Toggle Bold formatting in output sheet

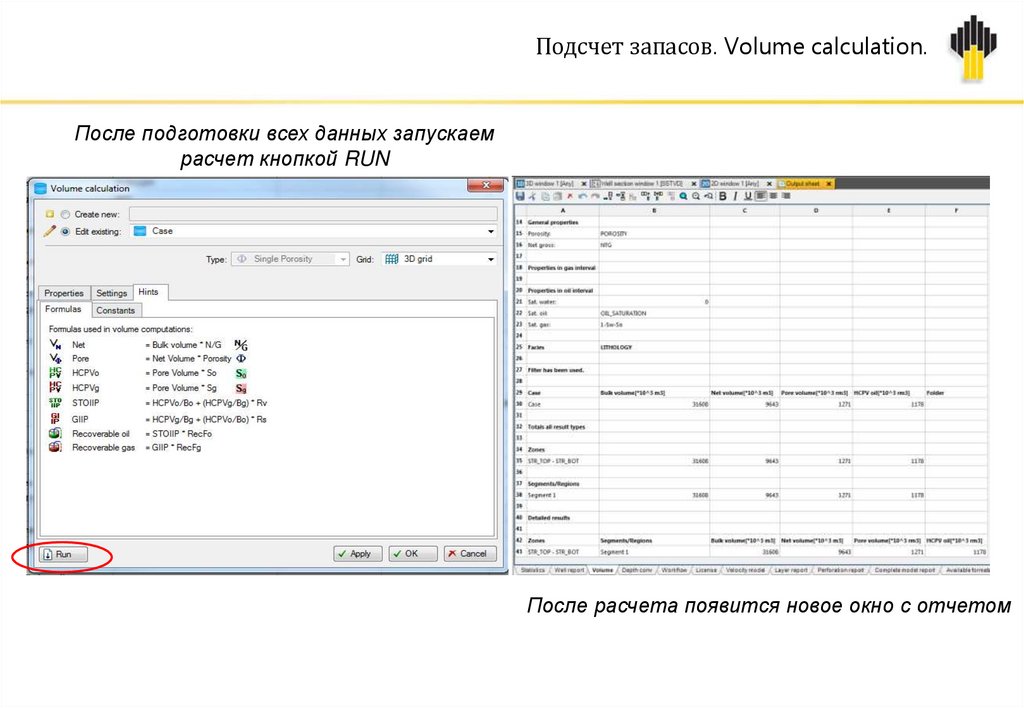tap(723, 196)
